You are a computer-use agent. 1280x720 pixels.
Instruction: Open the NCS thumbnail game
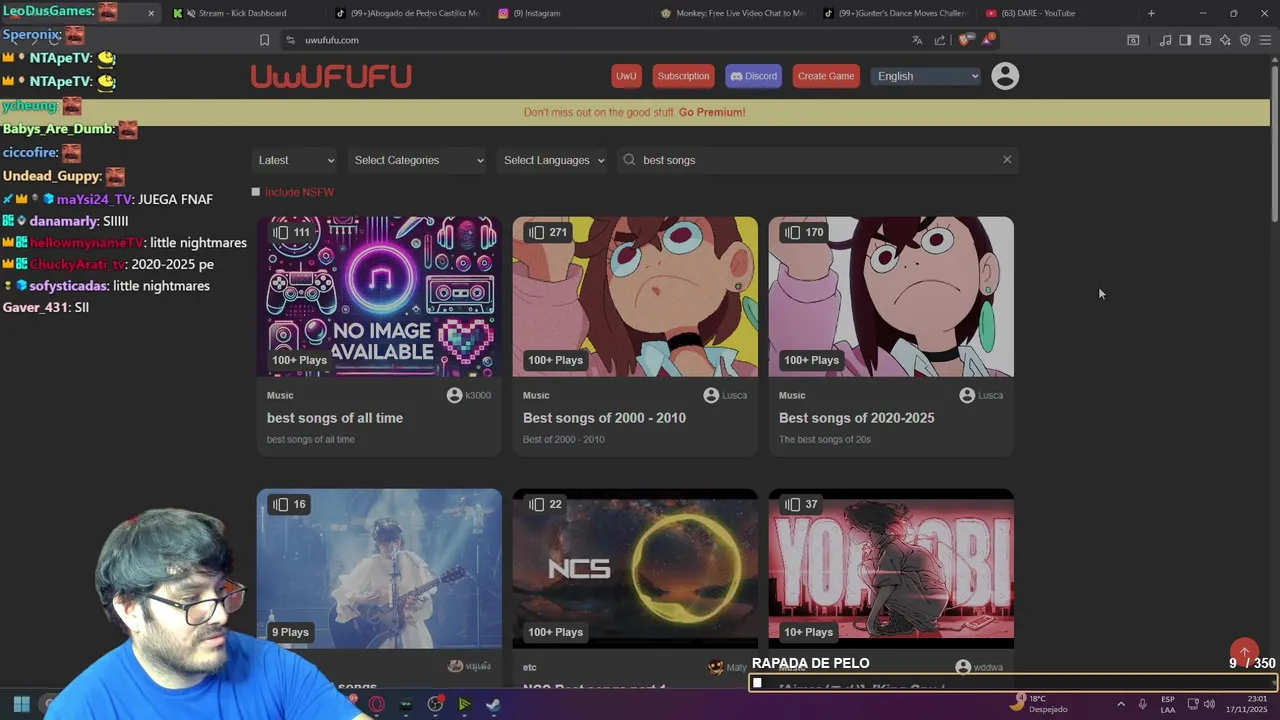click(635, 569)
